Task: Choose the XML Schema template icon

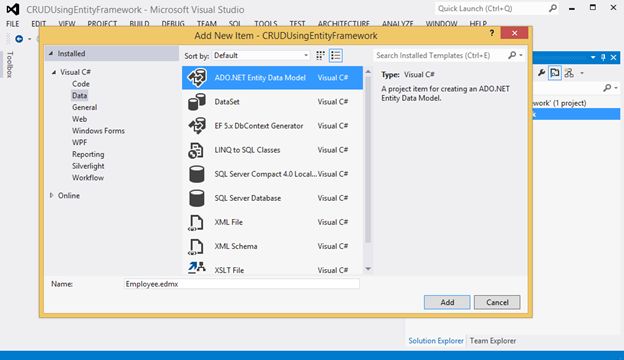Action: coord(196,247)
